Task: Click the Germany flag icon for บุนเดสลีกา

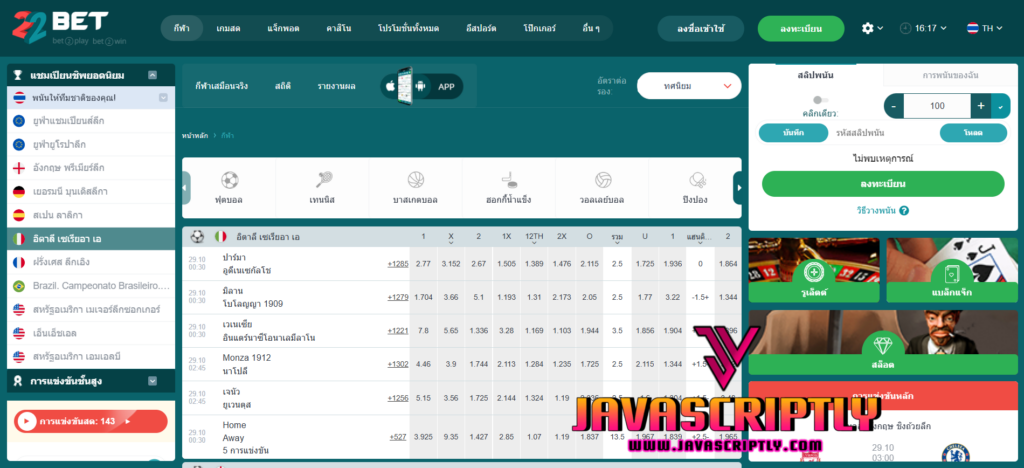Action: tap(19, 191)
